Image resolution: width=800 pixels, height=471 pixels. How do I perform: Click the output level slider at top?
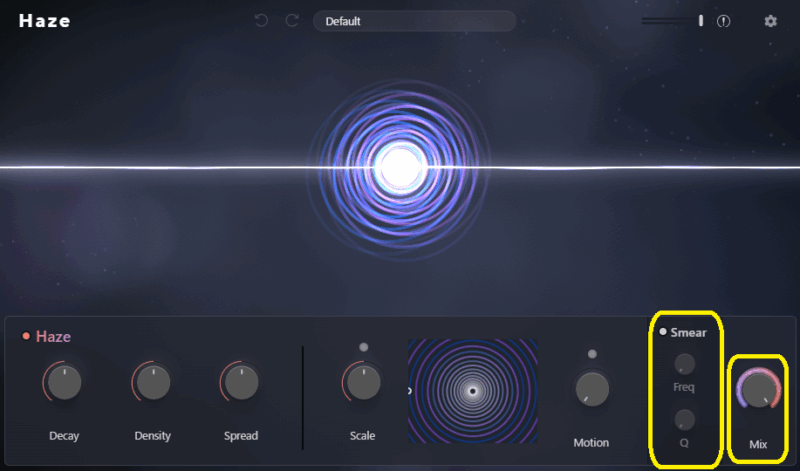coord(673,21)
